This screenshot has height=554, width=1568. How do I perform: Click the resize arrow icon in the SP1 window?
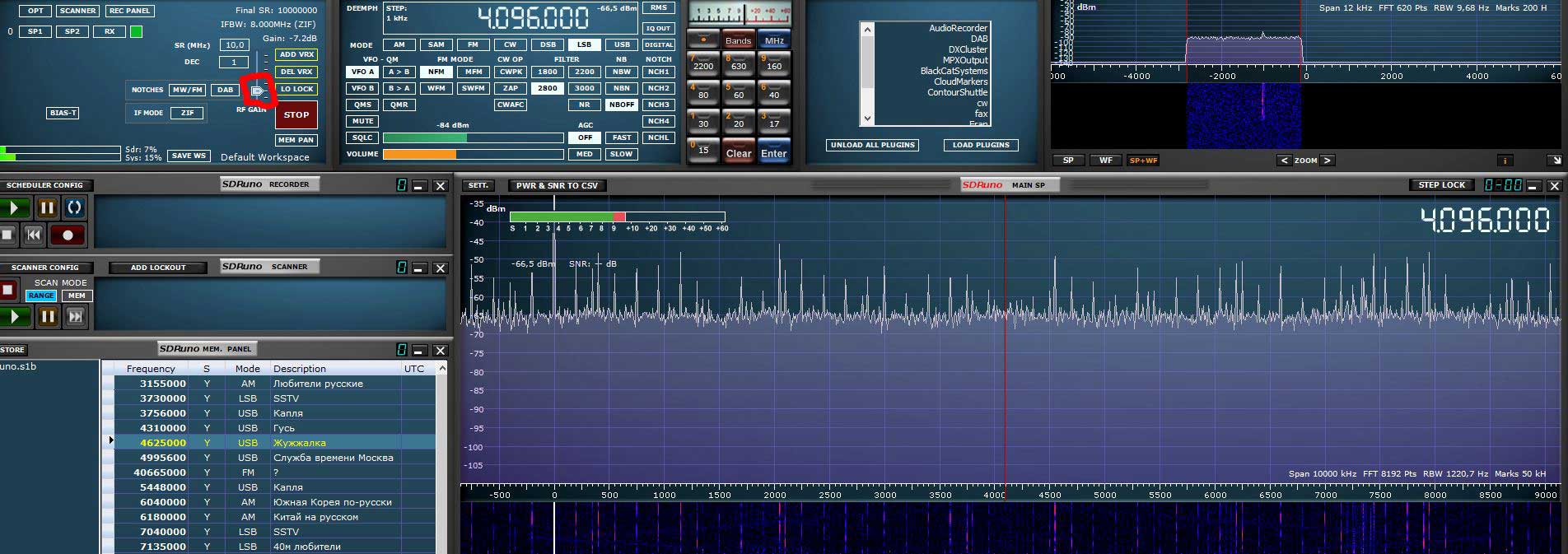(1554, 161)
